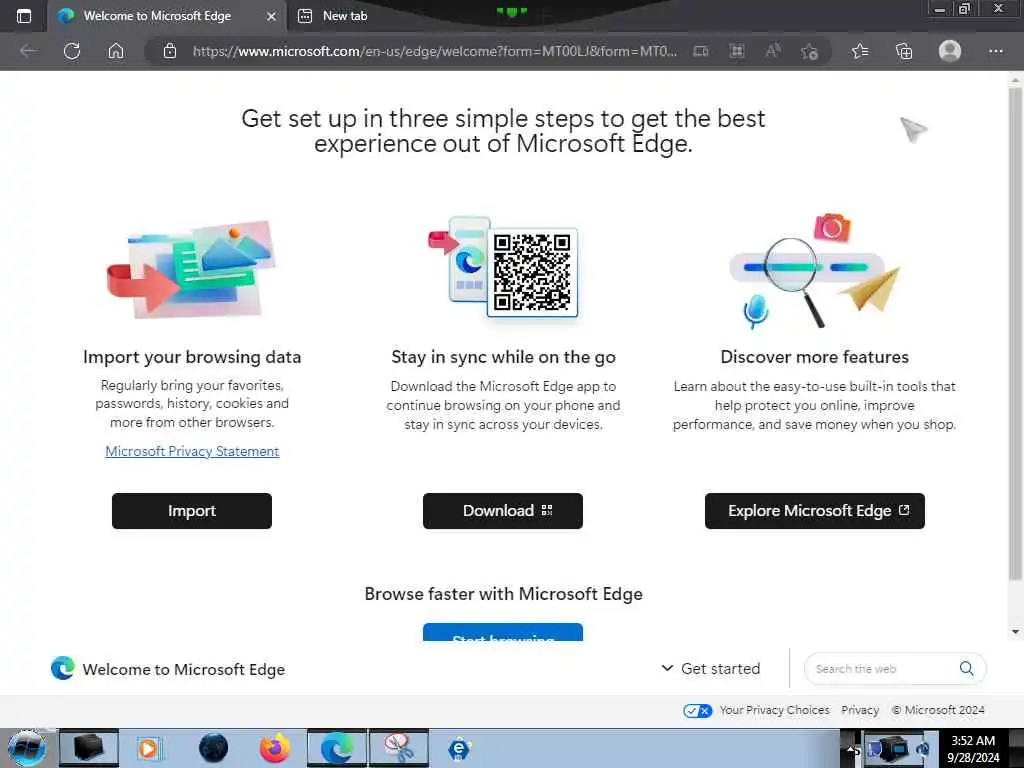Open Firefox from the taskbar
This screenshot has height=768, width=1024.
tap(275, 748)
